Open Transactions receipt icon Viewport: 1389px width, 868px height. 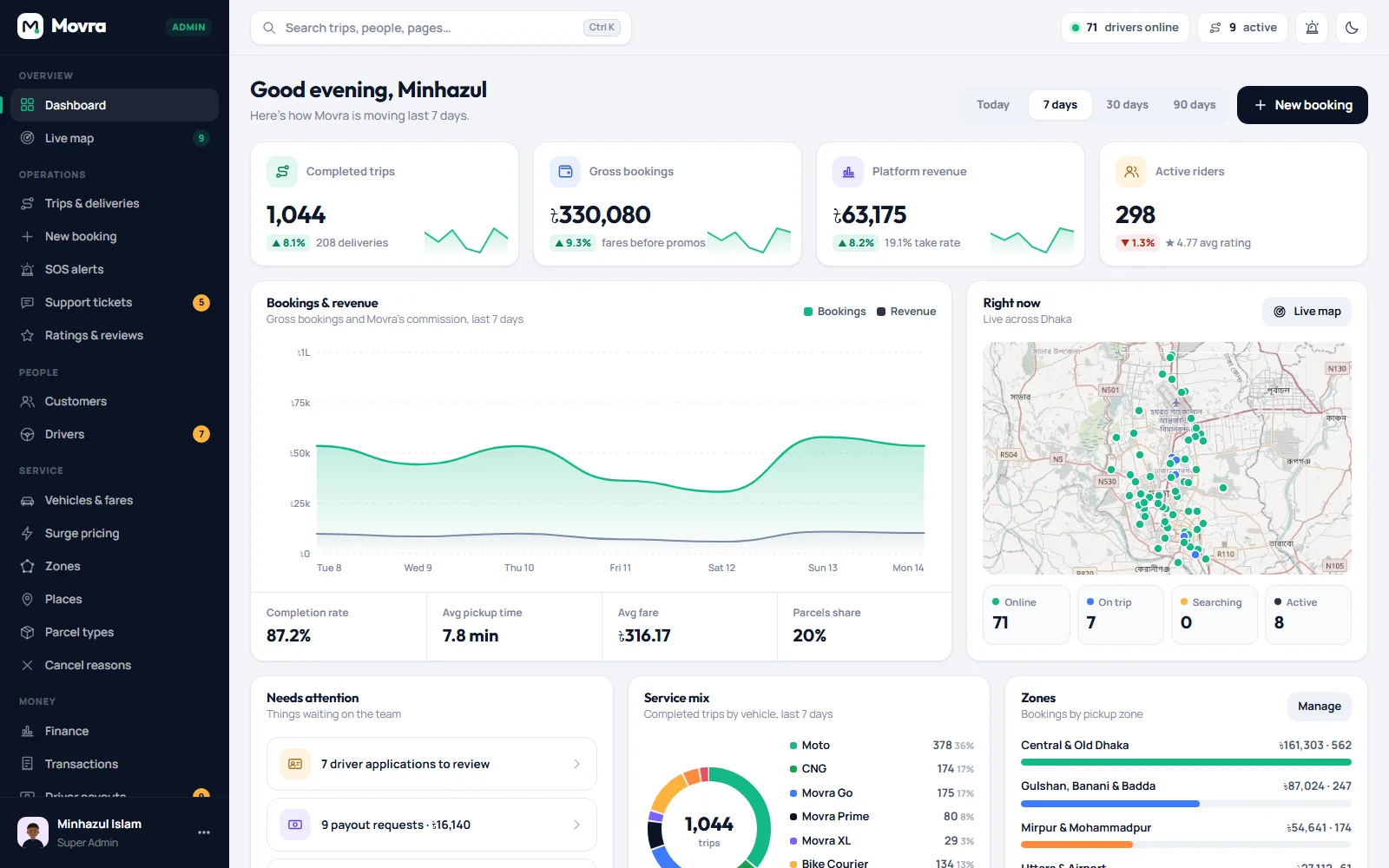point(27,764)
